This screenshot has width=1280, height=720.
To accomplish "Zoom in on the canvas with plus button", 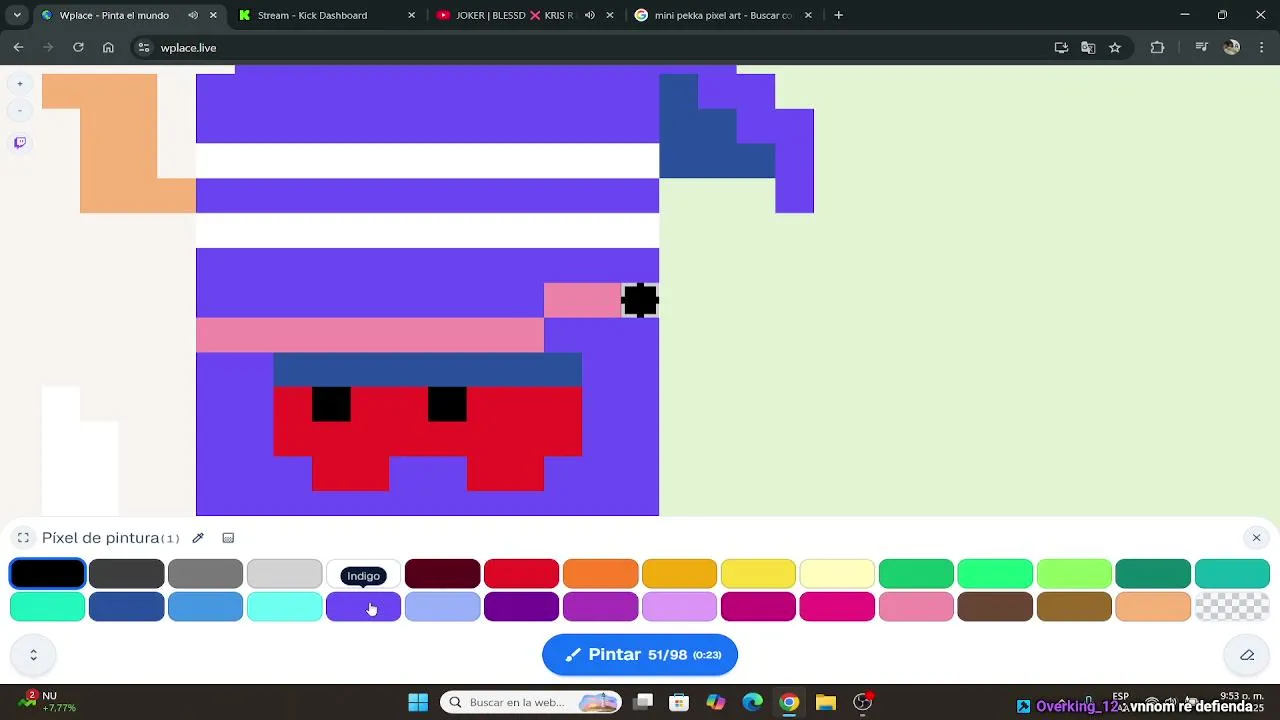I will (20, 84).
